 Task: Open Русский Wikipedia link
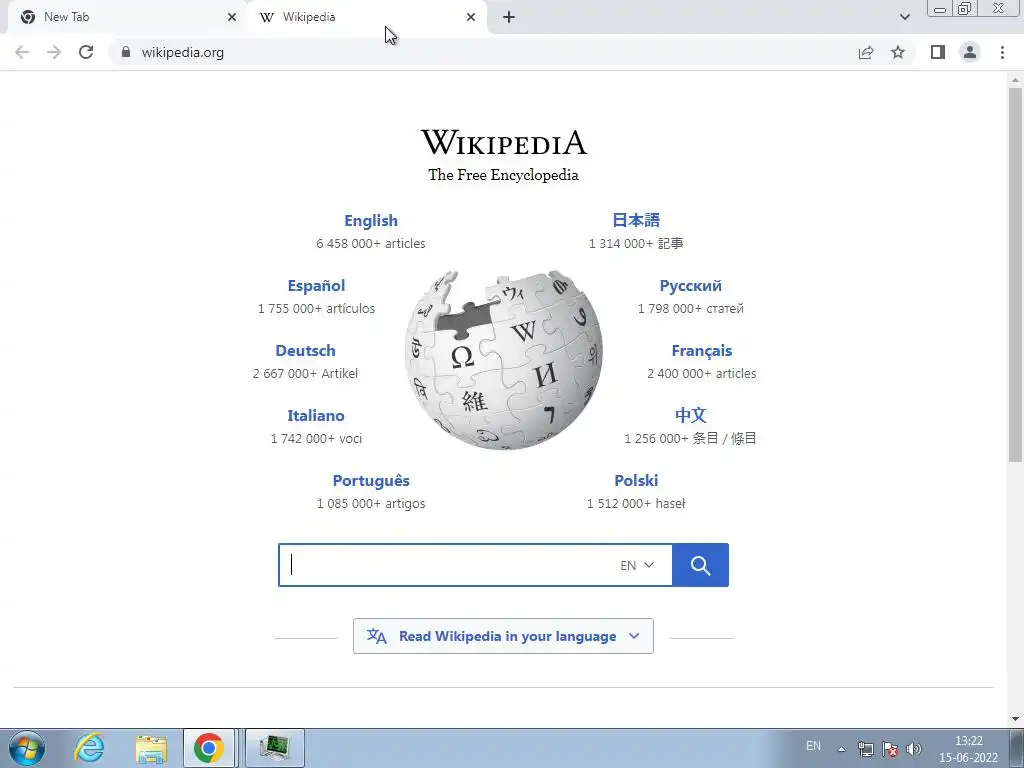pyautogui.click(x=690, y=285)
